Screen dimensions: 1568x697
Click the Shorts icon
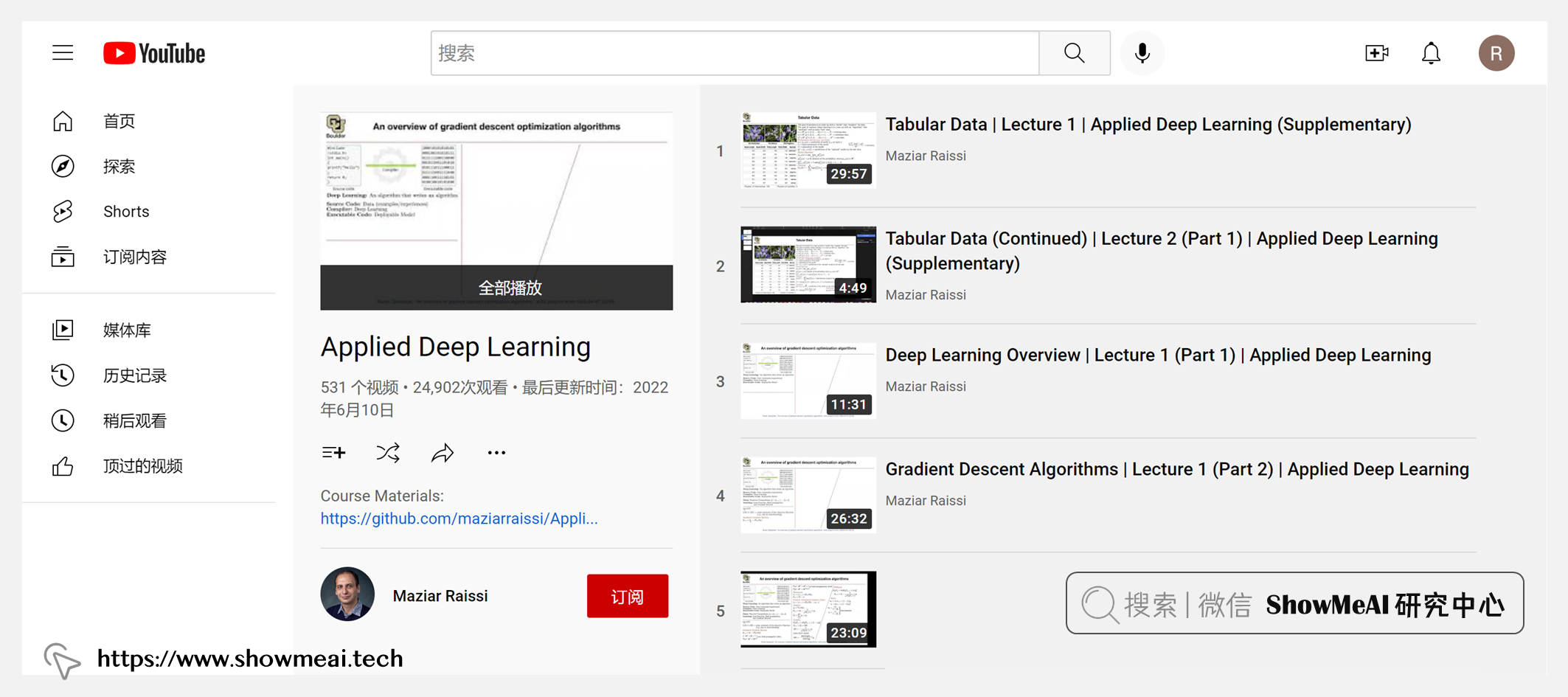[63, 212]
